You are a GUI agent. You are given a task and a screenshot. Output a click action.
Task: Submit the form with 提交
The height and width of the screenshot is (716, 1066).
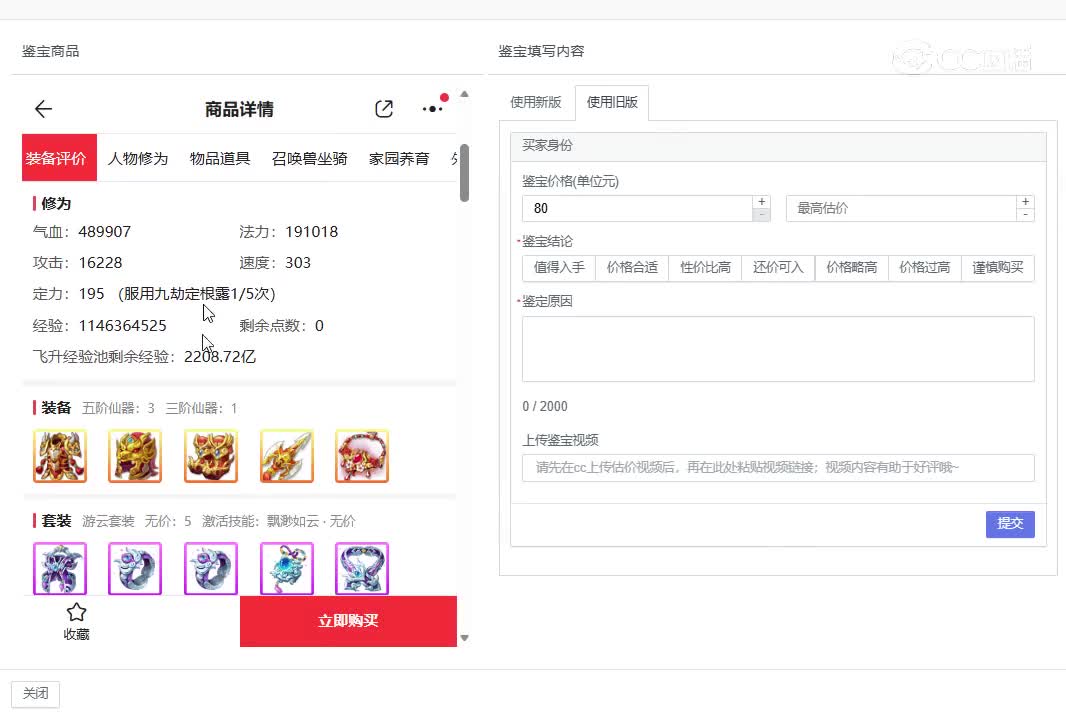click(x=1010, y=524)
